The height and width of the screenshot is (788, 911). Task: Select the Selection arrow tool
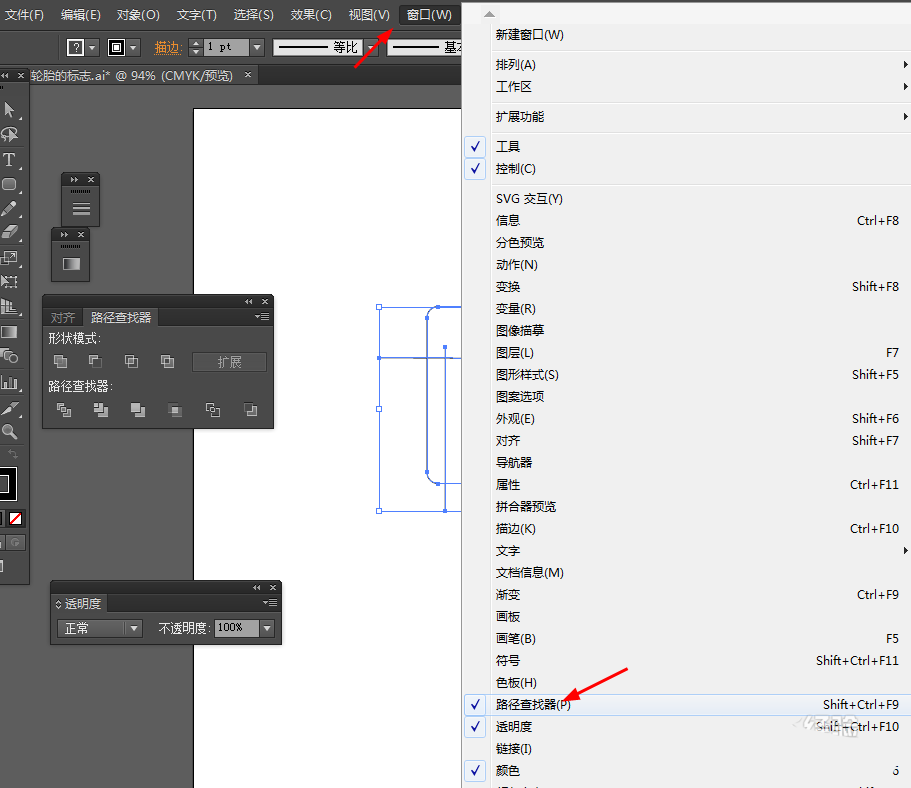tap(9, 110)
